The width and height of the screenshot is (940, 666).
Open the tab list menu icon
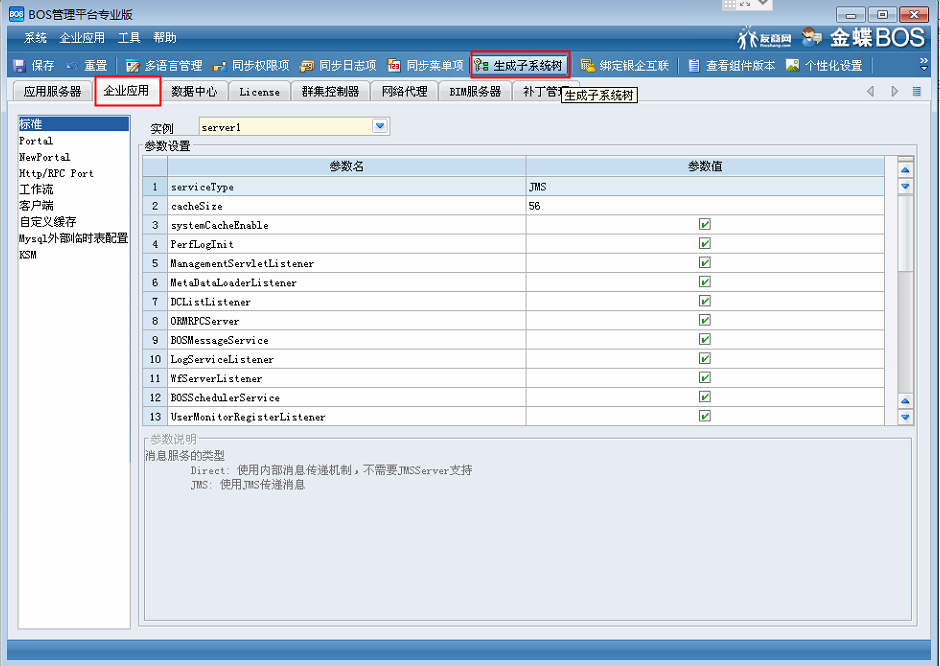(917, 91)
